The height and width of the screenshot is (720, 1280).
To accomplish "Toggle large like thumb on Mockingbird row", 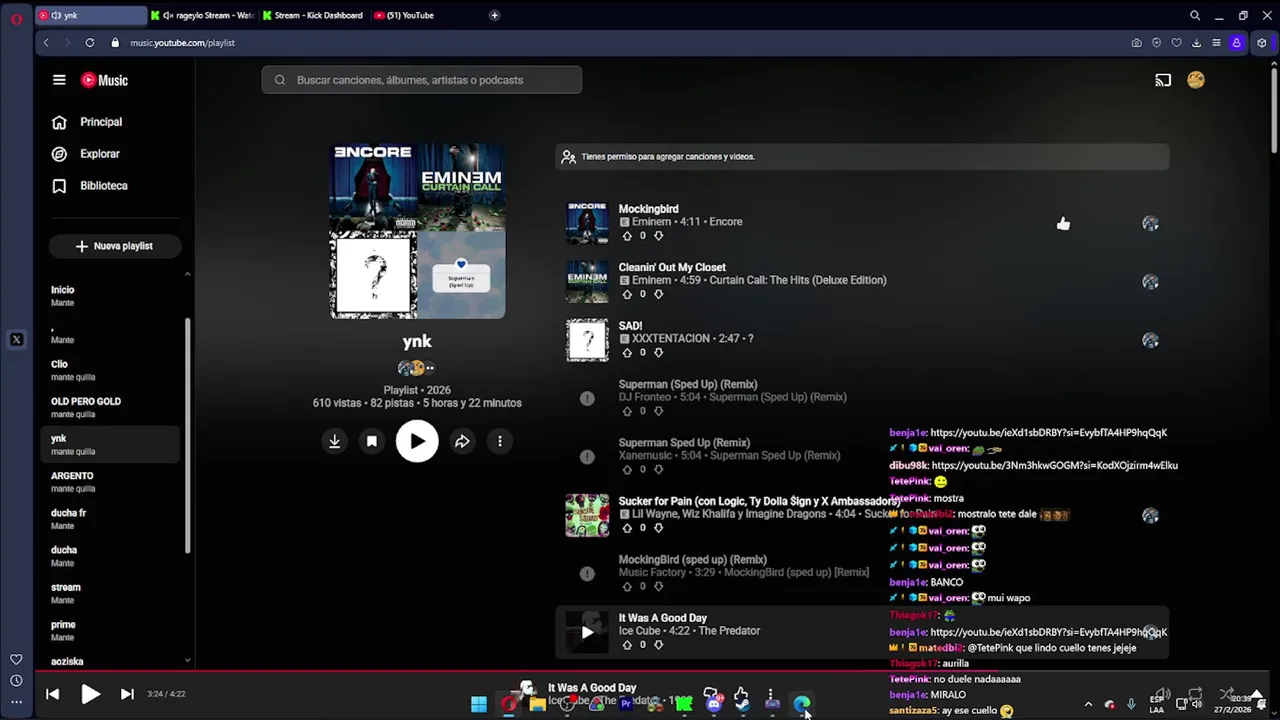I will pyautogui.click(x=1063, y=224).
